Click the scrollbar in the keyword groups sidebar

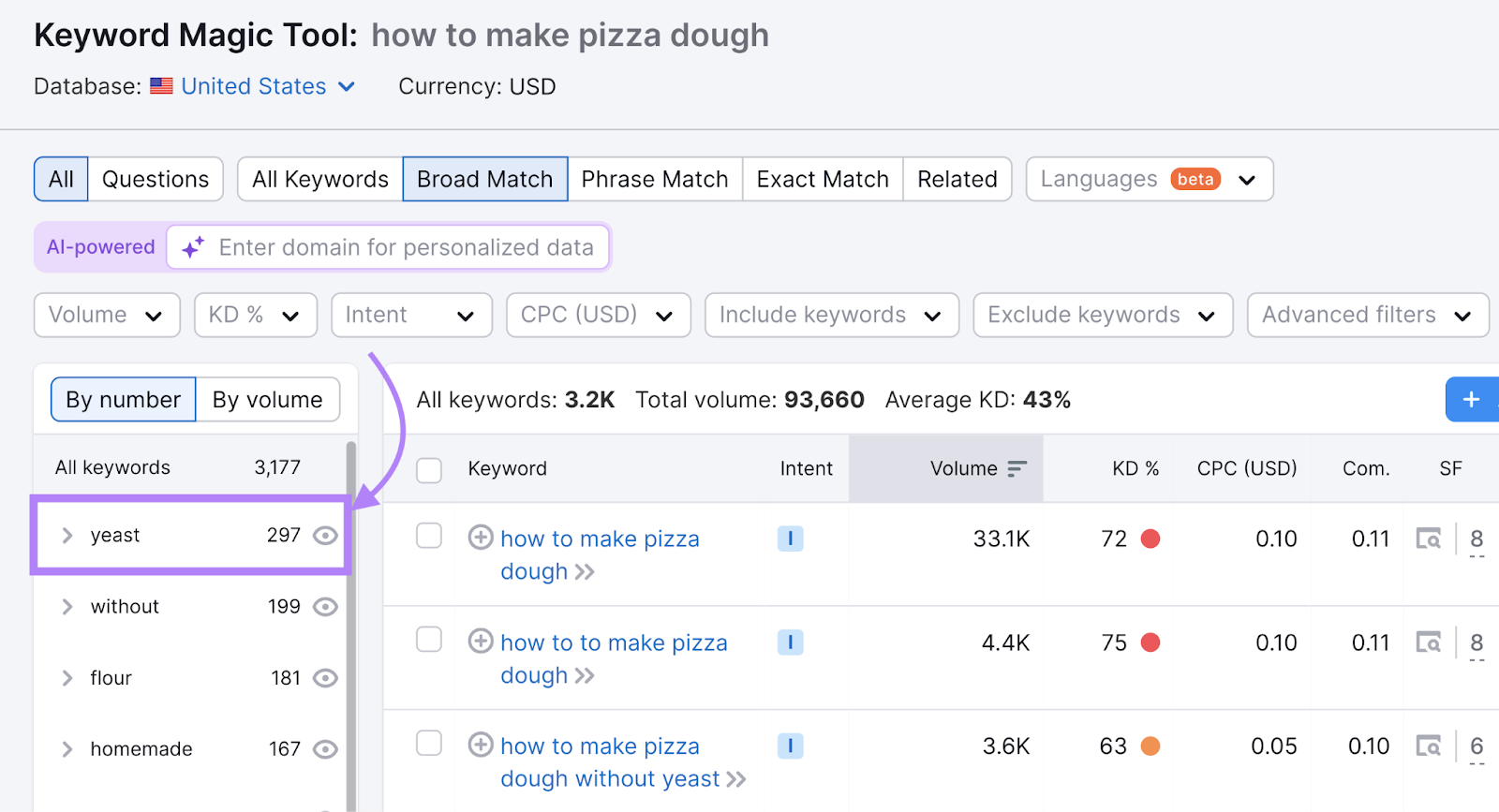[x=350, y=609]
